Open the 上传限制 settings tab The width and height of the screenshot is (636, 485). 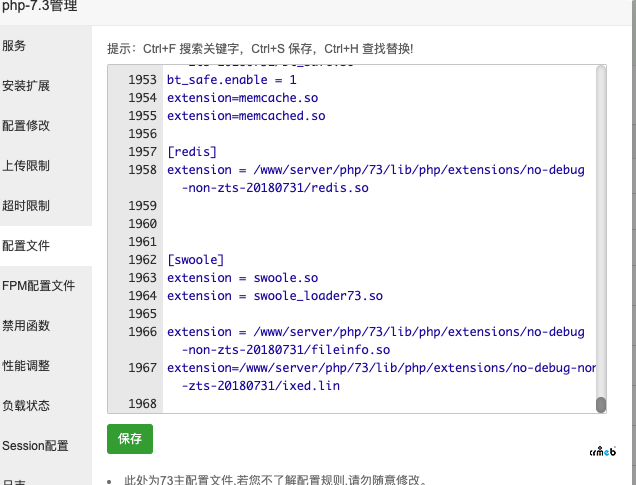[x=26, y=166]
